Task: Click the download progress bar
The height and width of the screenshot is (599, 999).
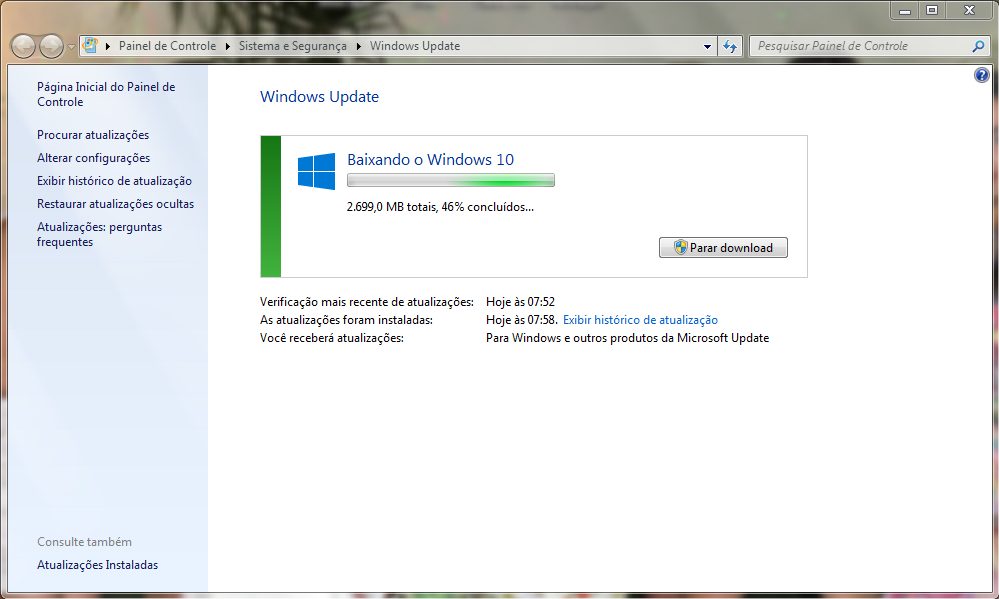Action: pyautogui.click(x=450, y=180)
